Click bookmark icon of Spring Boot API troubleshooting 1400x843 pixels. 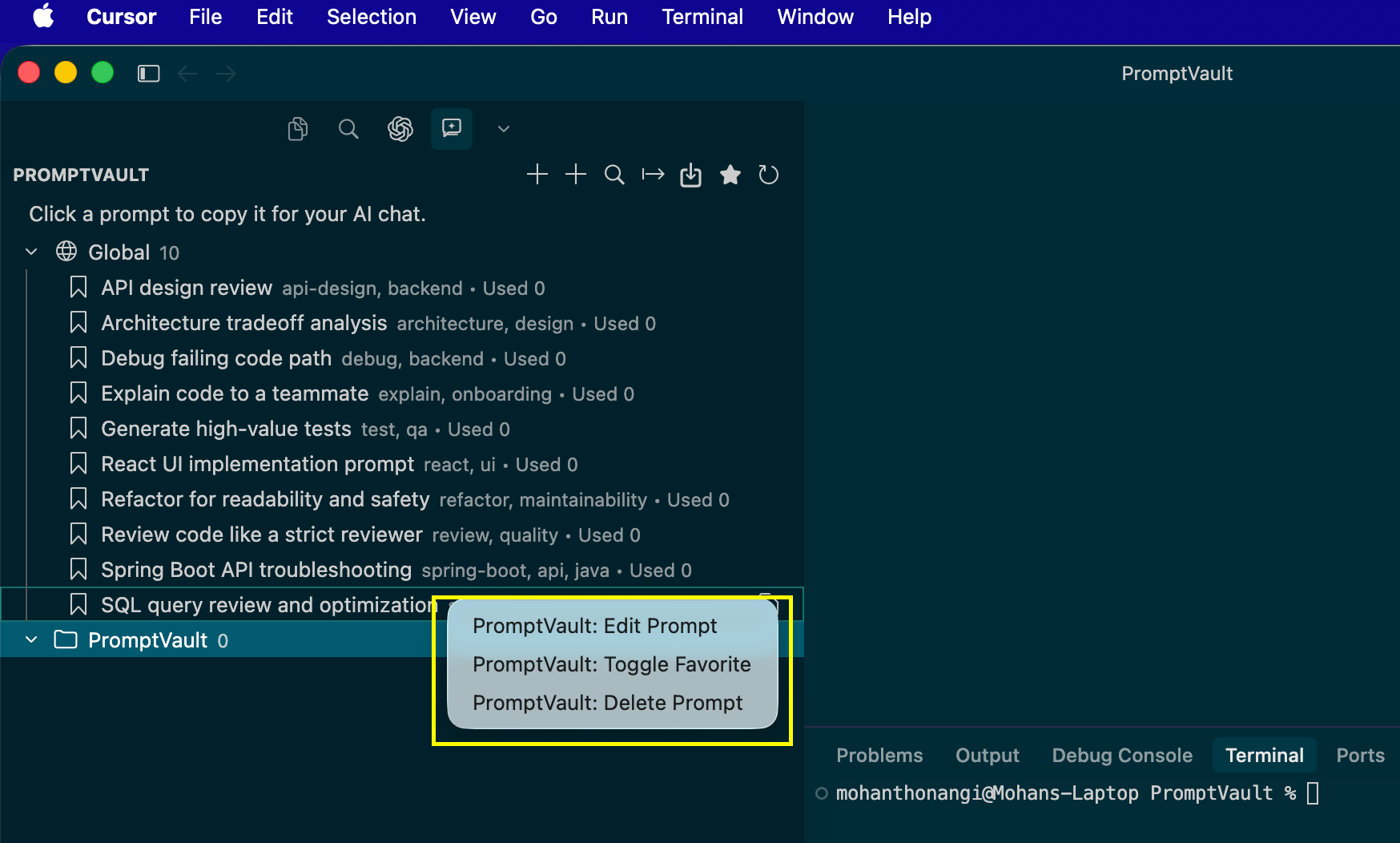pyautogui.click(x=78, y=570)
